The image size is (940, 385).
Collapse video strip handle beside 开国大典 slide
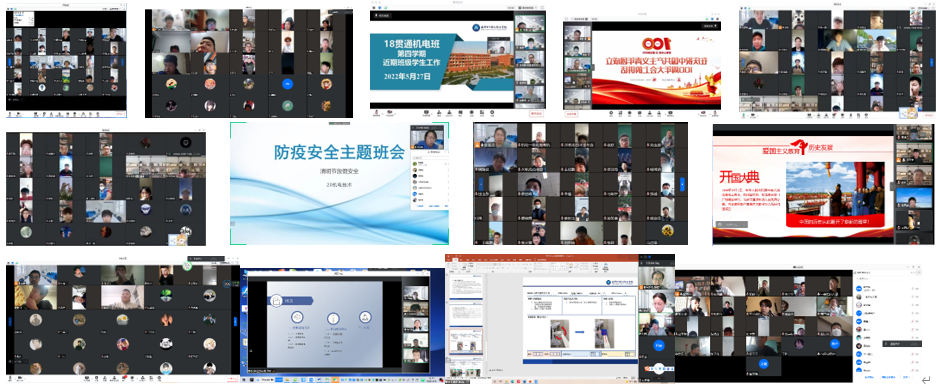coord(891,186)
